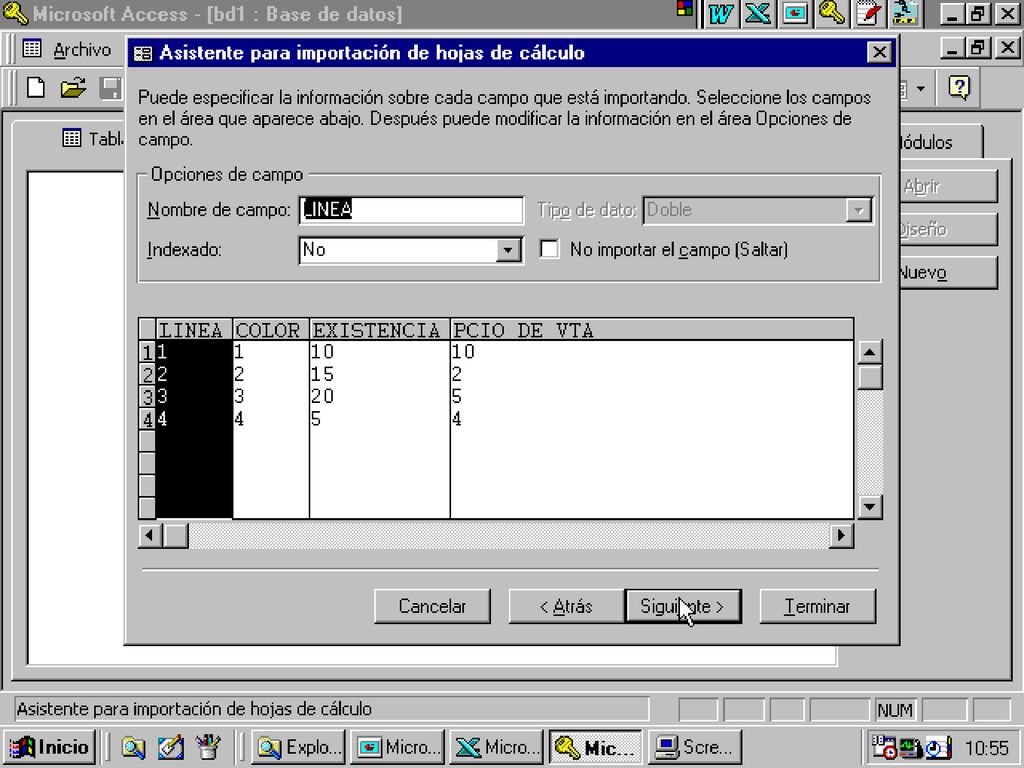The image size is (1024, 768).
Task: Click the Diseño button in database window
Action: (x=948, y=229)
